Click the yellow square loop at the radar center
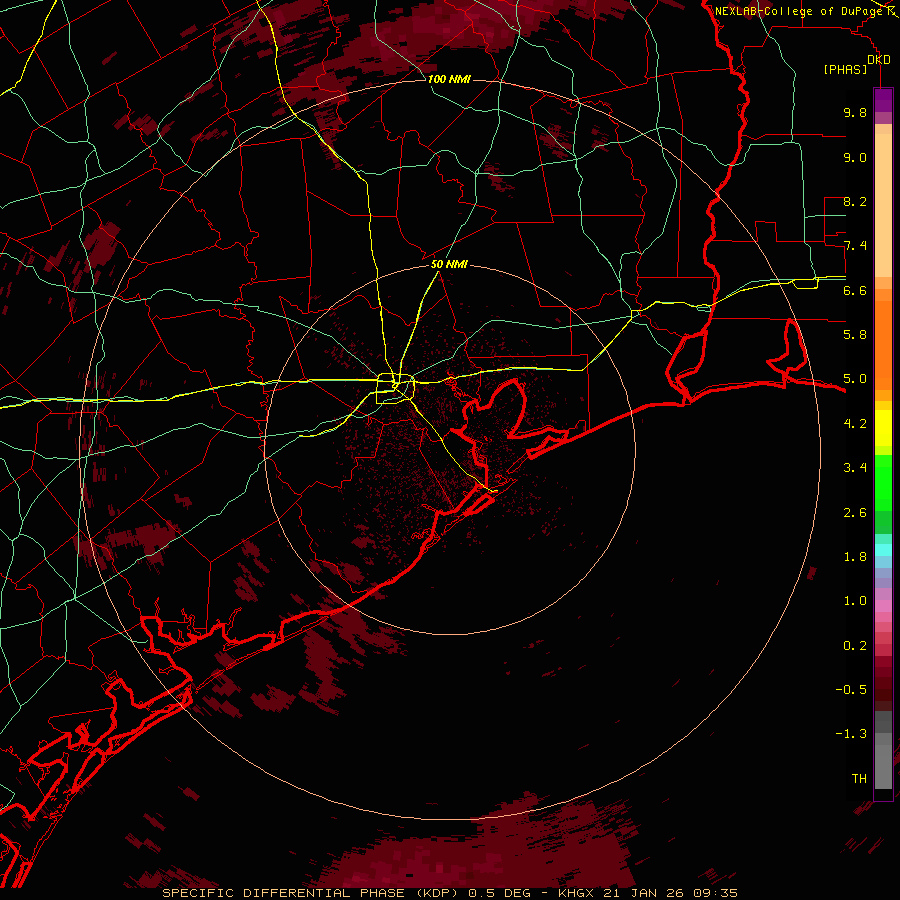The image size is (900, 900). (395, 389)
